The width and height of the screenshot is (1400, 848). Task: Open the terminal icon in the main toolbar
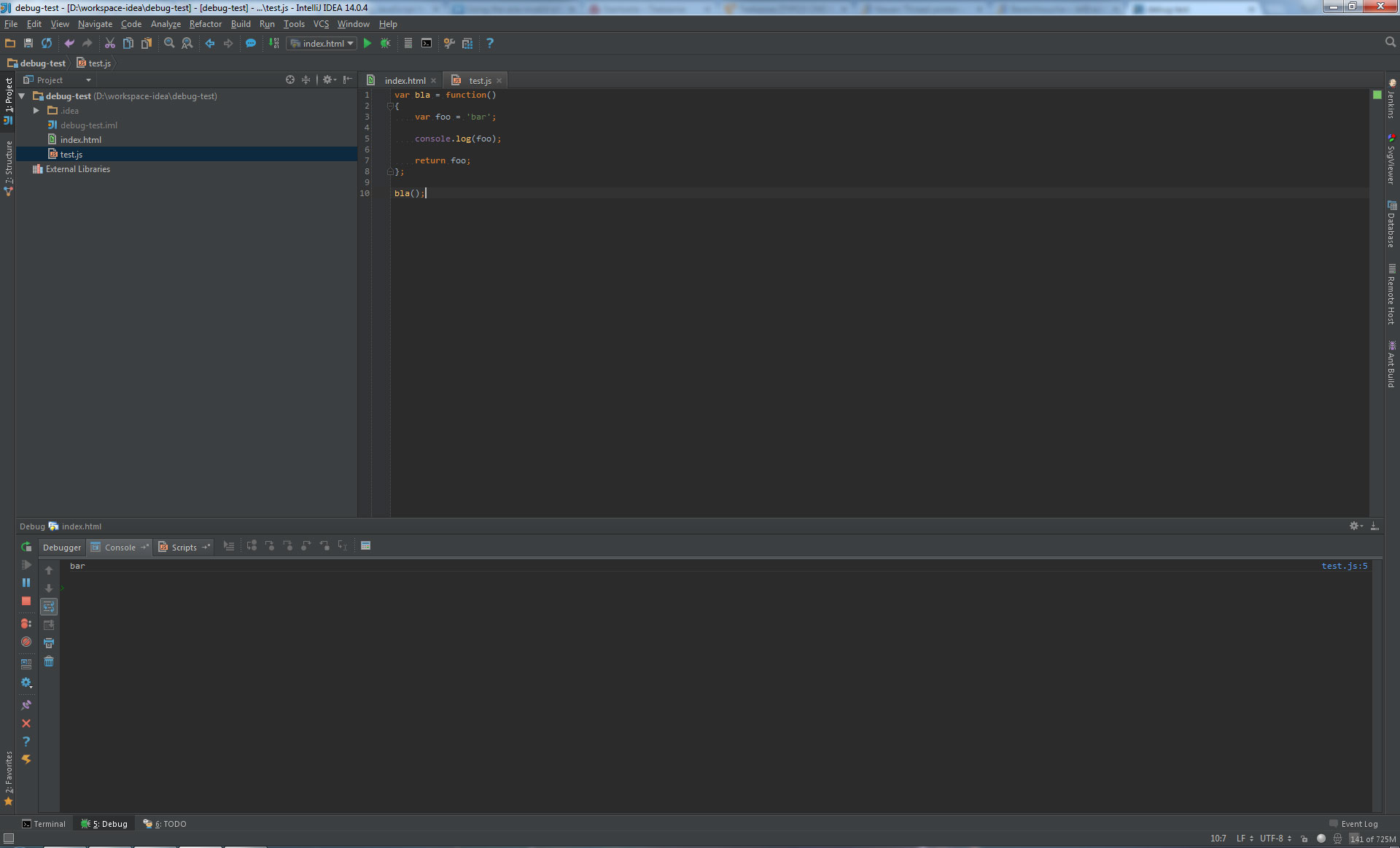[427, 43]
